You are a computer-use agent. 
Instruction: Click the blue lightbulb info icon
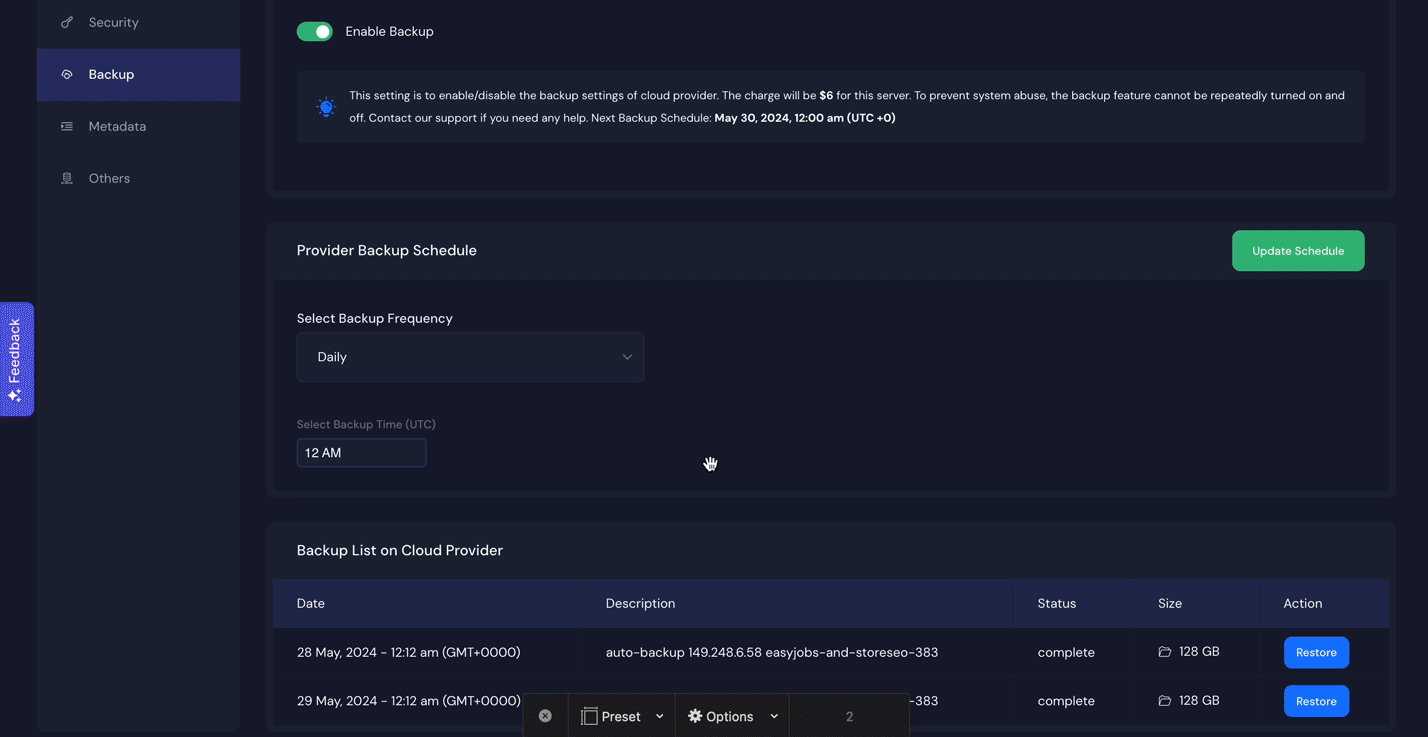tap(326, 107)
